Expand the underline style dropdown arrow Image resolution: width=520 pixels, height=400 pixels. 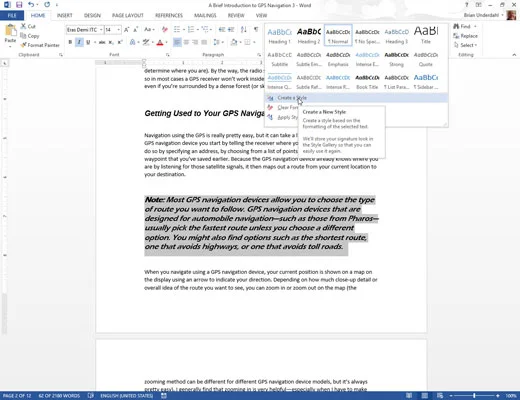(95, 42)
